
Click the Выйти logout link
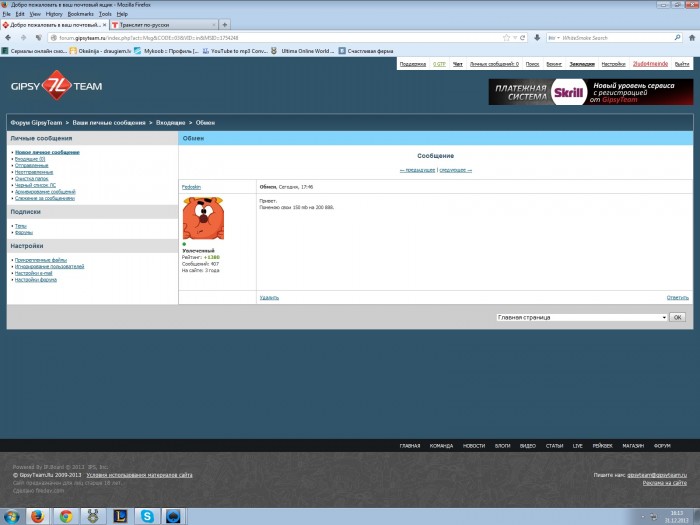(x=682, y=64)
